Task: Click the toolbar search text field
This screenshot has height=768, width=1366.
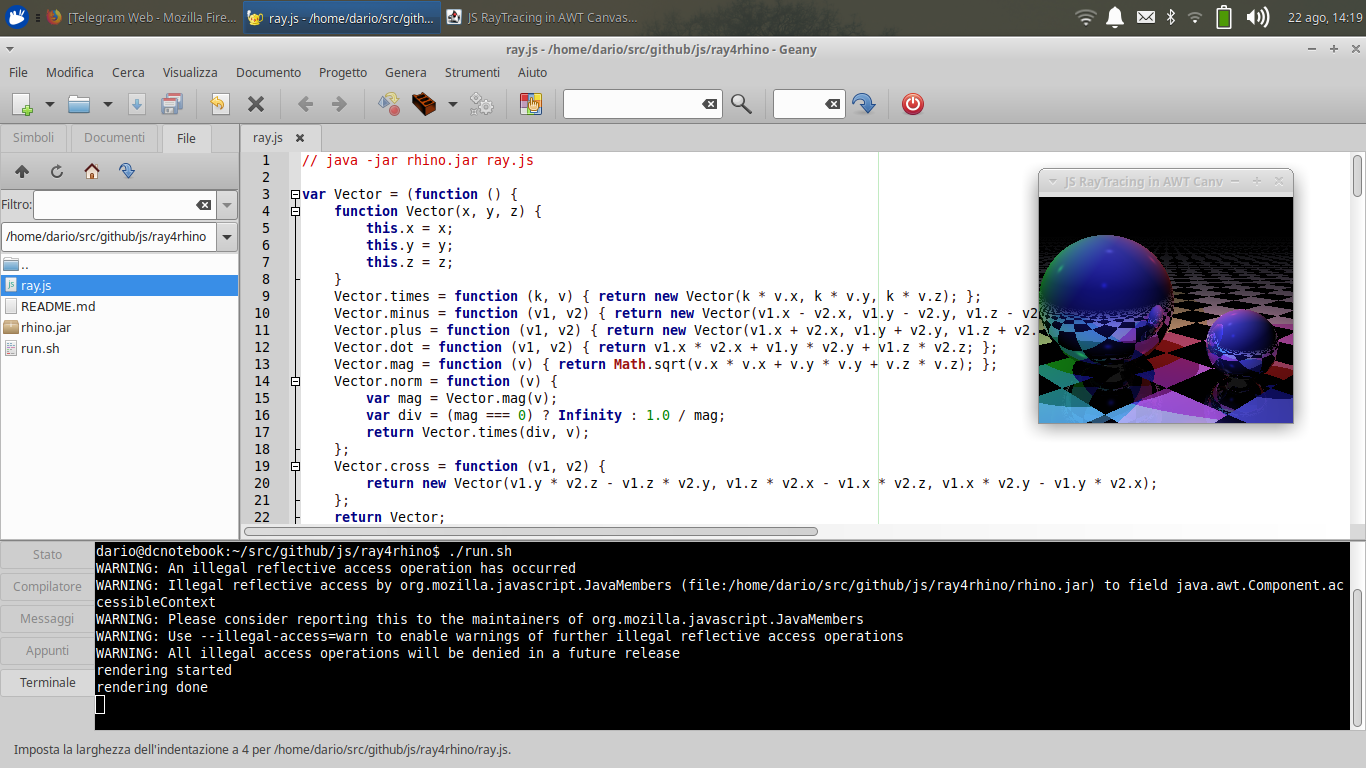Action: pyautogui.click(x=631, y=104)
